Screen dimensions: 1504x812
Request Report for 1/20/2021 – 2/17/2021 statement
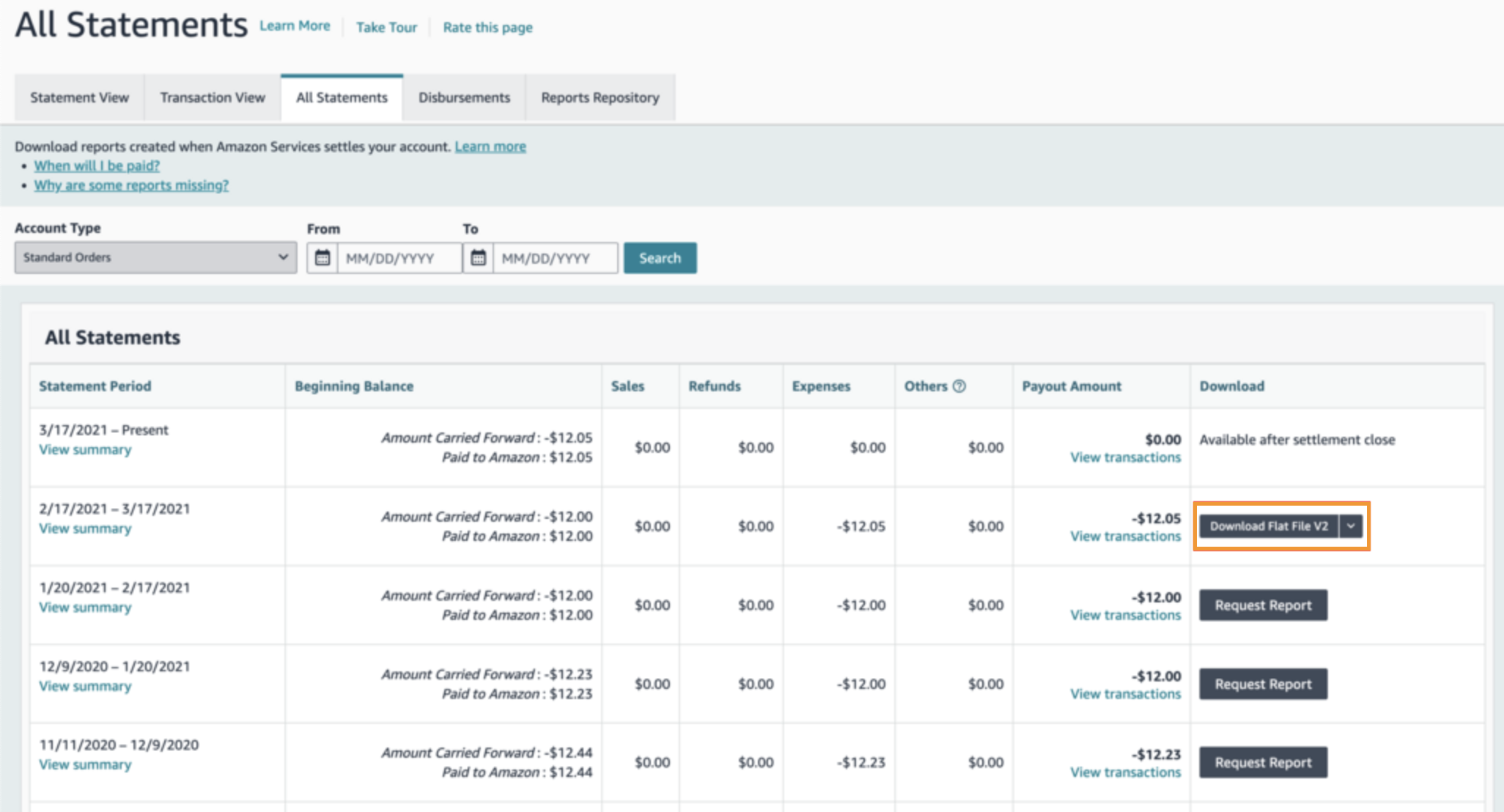point(1263,605)
